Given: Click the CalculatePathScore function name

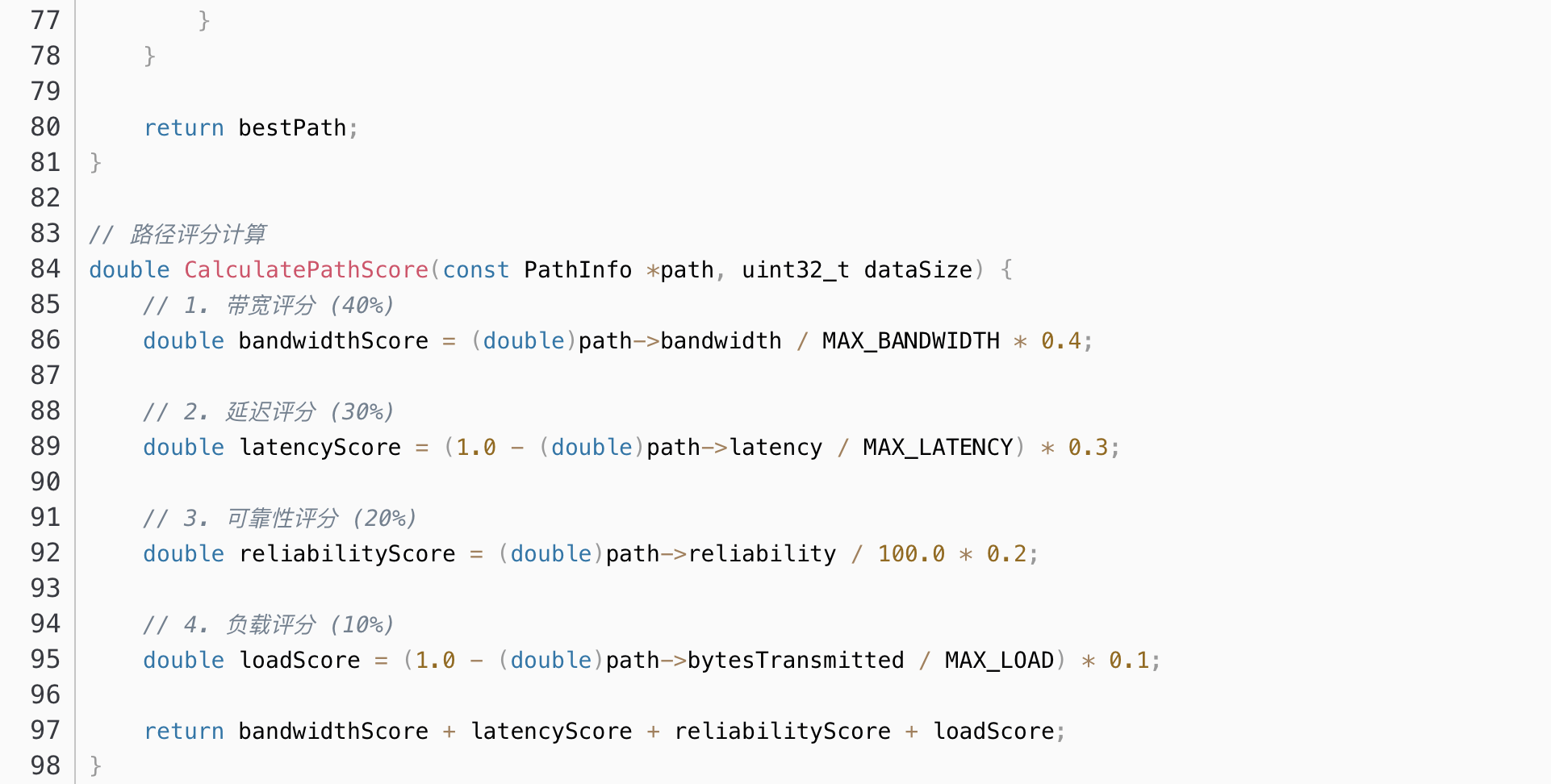Looking at the screenshot, I should click(306, 269).
